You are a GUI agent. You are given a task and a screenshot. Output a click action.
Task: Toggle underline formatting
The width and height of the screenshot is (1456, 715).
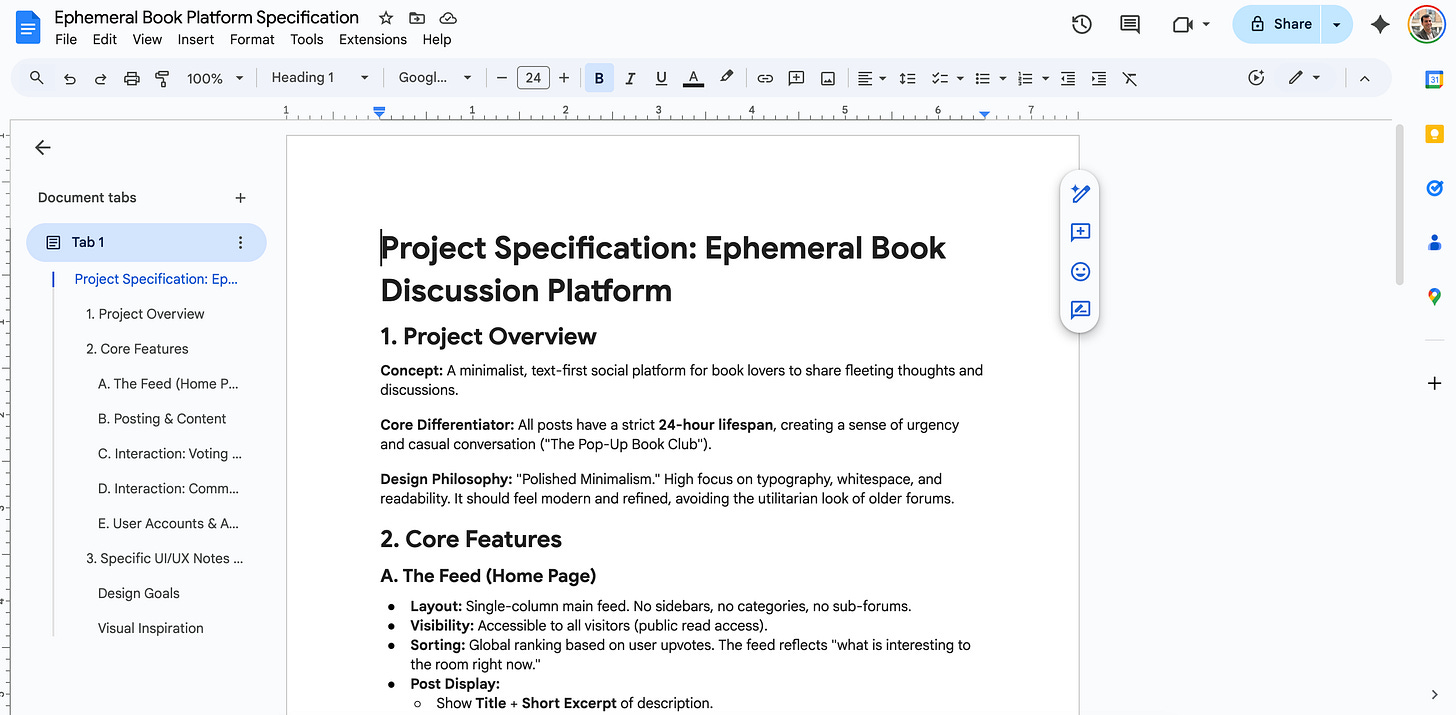pos(660,77)
